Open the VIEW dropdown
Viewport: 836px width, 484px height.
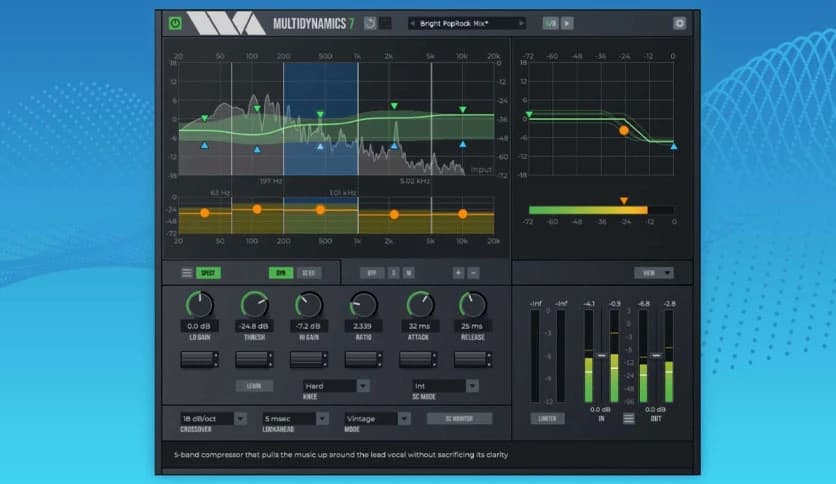click(654, 273)
